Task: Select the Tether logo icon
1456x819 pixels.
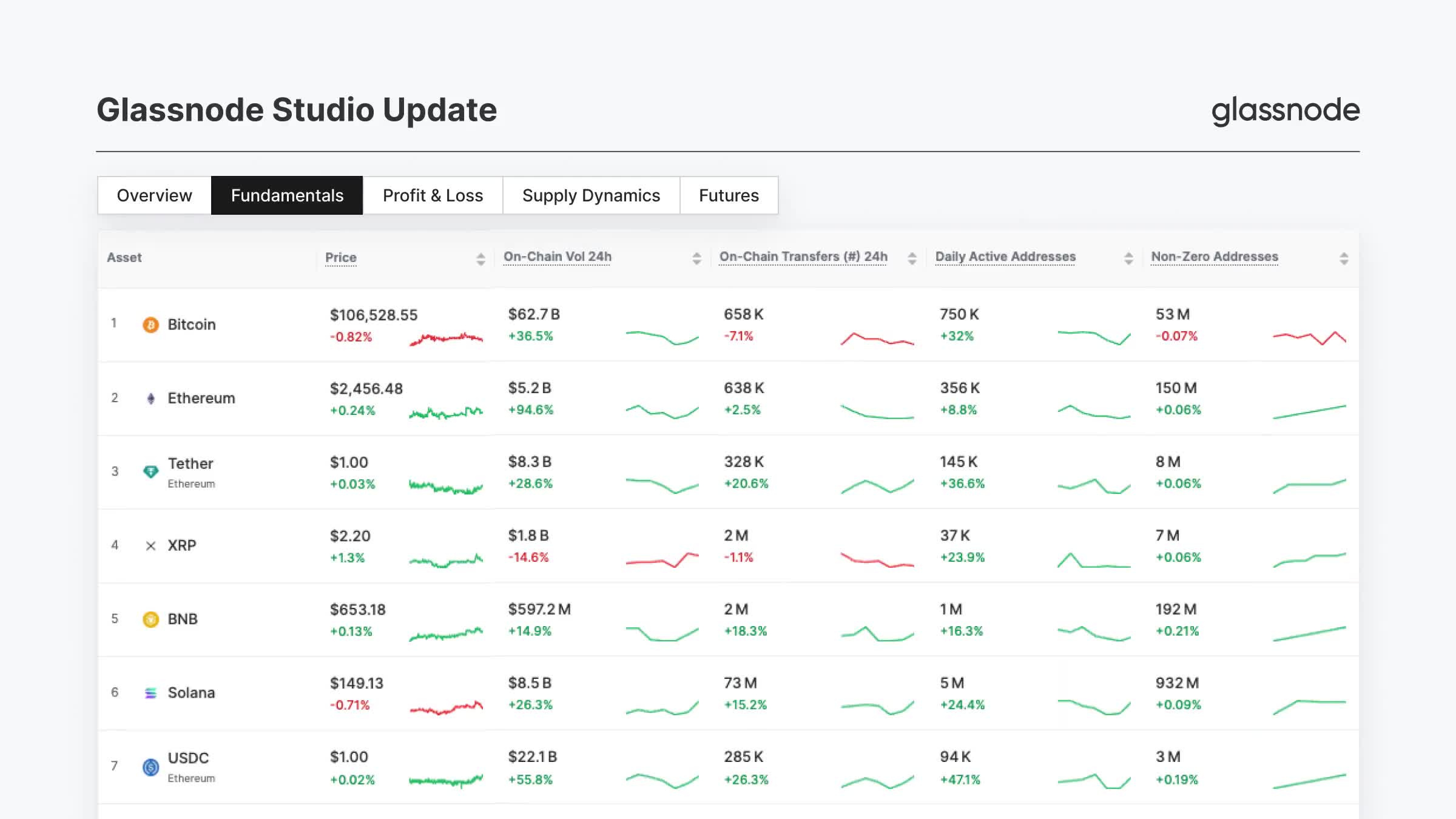Action: [x=150, y=471]
